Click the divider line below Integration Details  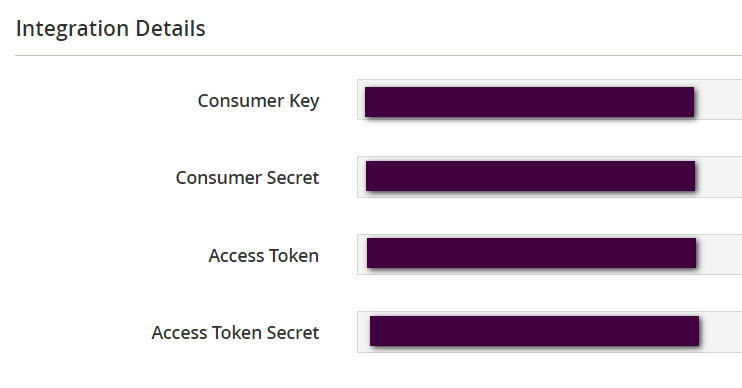click(379, 55)
